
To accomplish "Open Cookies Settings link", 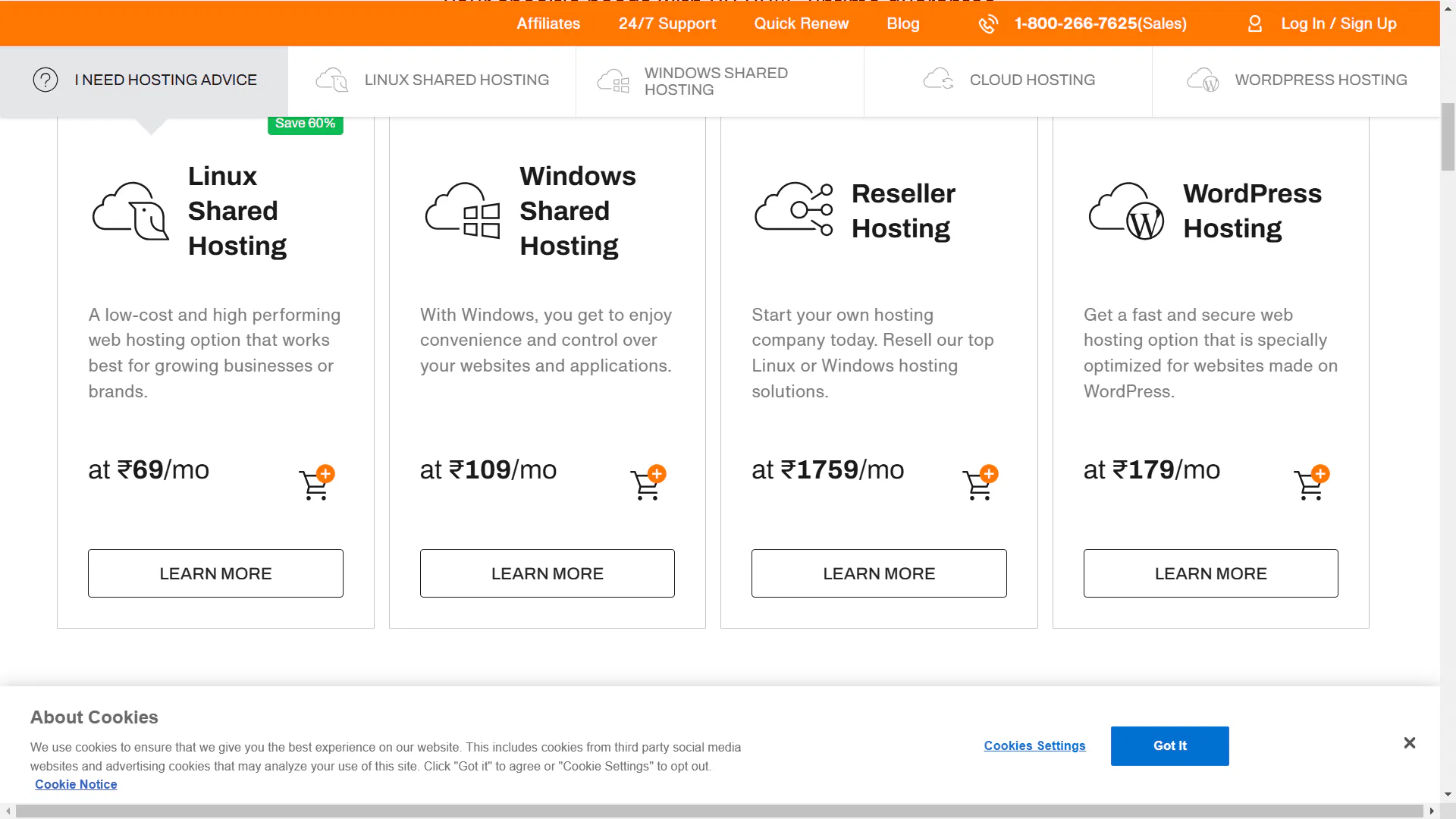I will point(1034,746).
